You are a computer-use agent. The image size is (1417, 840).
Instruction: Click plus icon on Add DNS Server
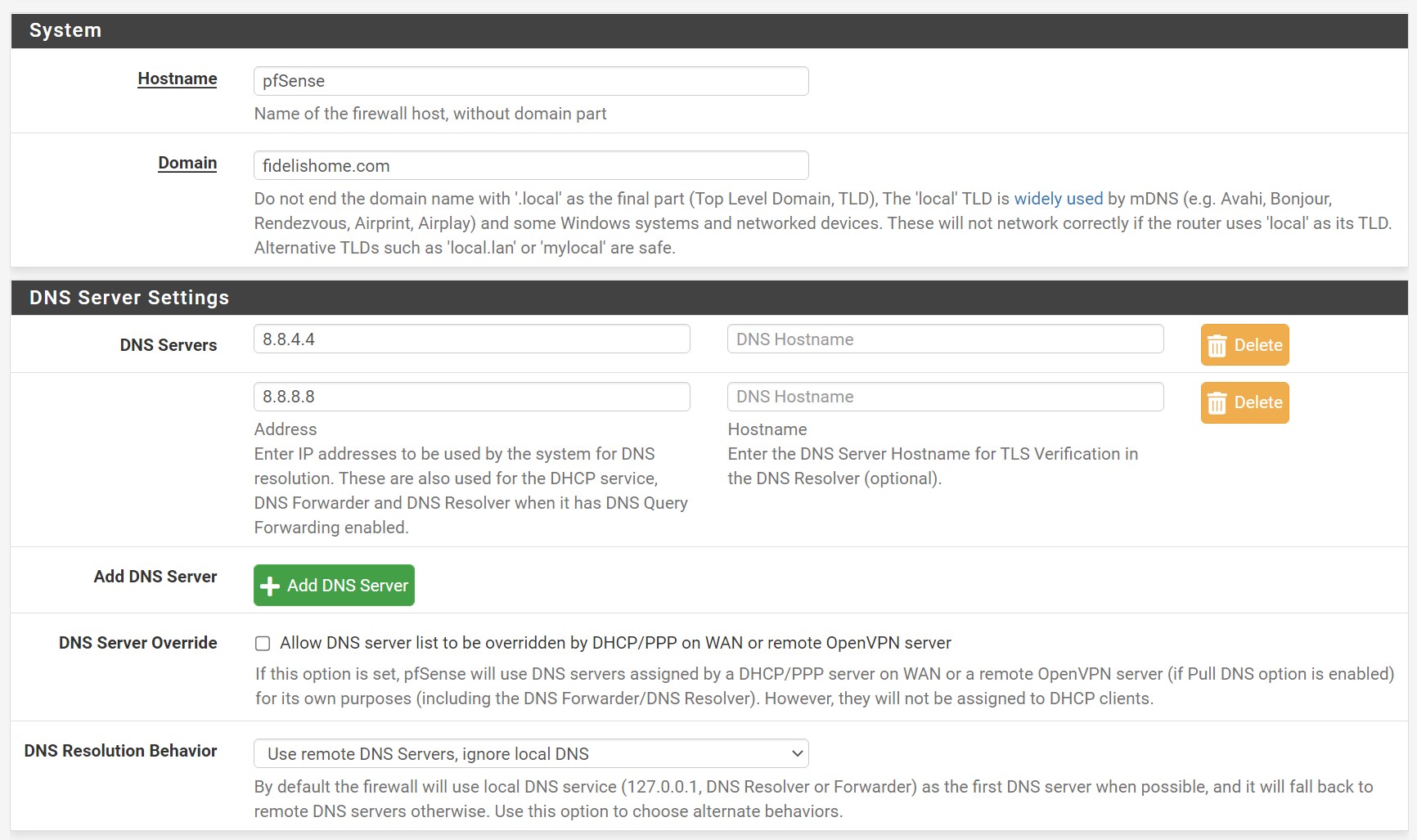(x=269, y=586)
